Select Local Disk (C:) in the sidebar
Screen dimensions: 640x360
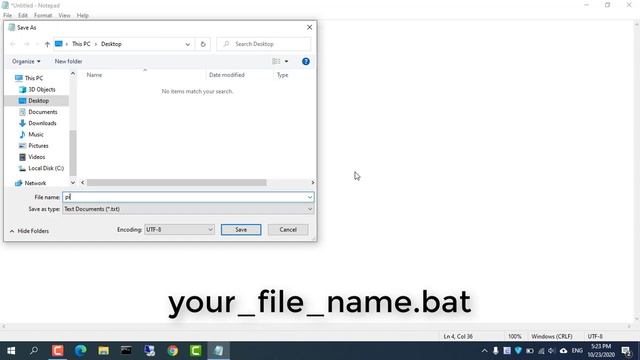coord(46,168)
